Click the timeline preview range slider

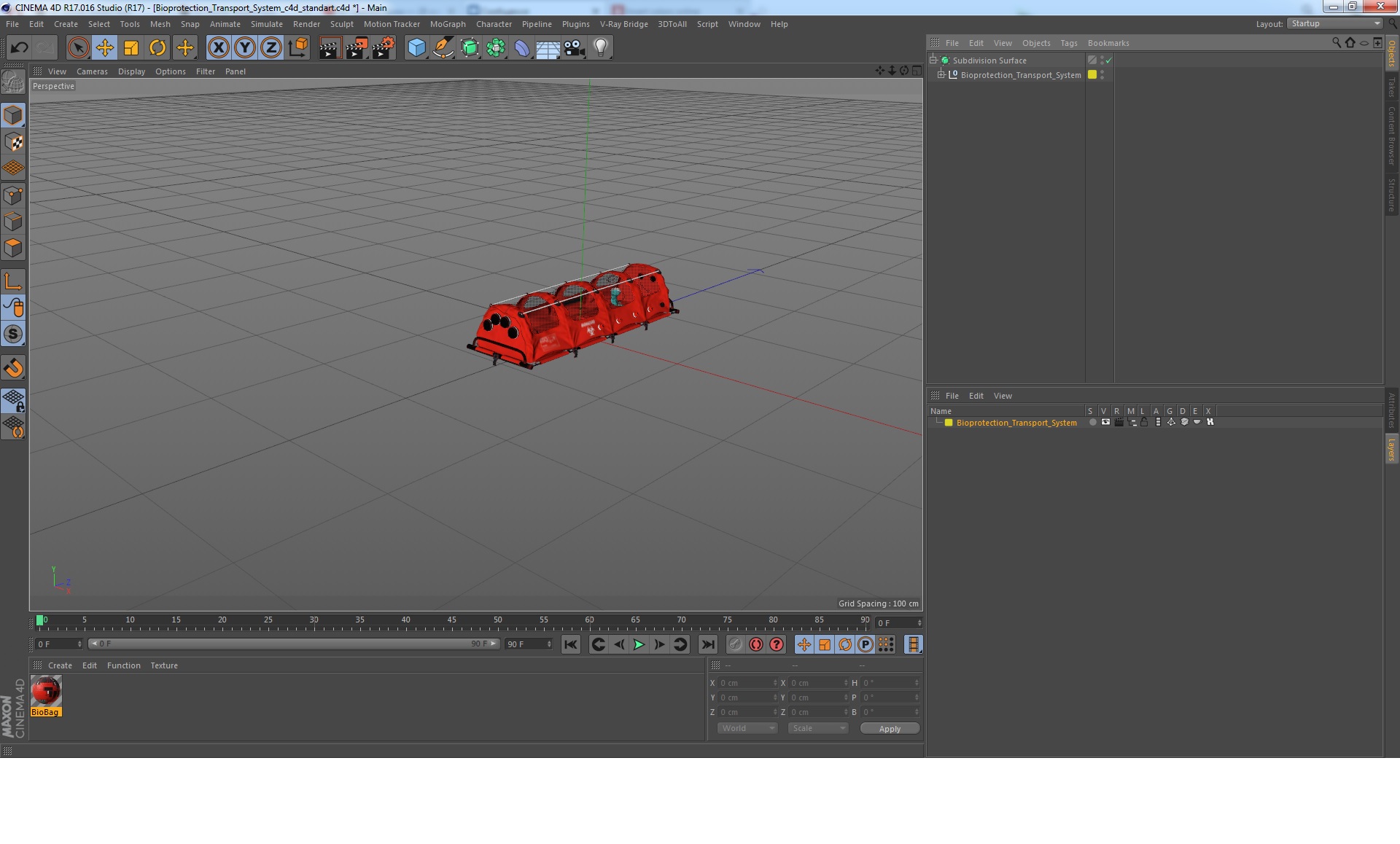coord(294,644)
